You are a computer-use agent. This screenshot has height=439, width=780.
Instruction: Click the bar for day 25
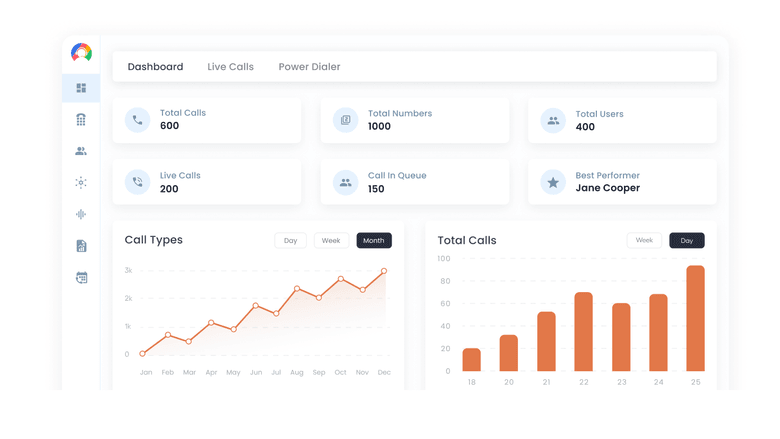pyautogui.click(x=695, y=318)
